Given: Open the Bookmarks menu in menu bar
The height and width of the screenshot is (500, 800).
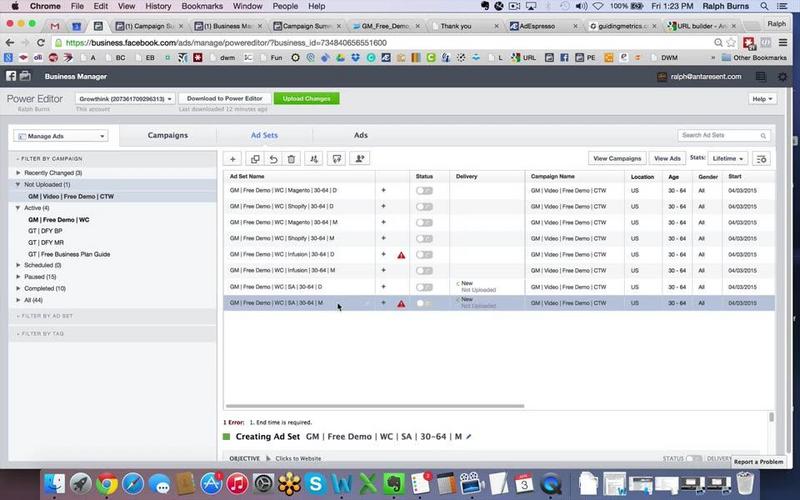Looking at the screenshot, I should coord(202,6).
